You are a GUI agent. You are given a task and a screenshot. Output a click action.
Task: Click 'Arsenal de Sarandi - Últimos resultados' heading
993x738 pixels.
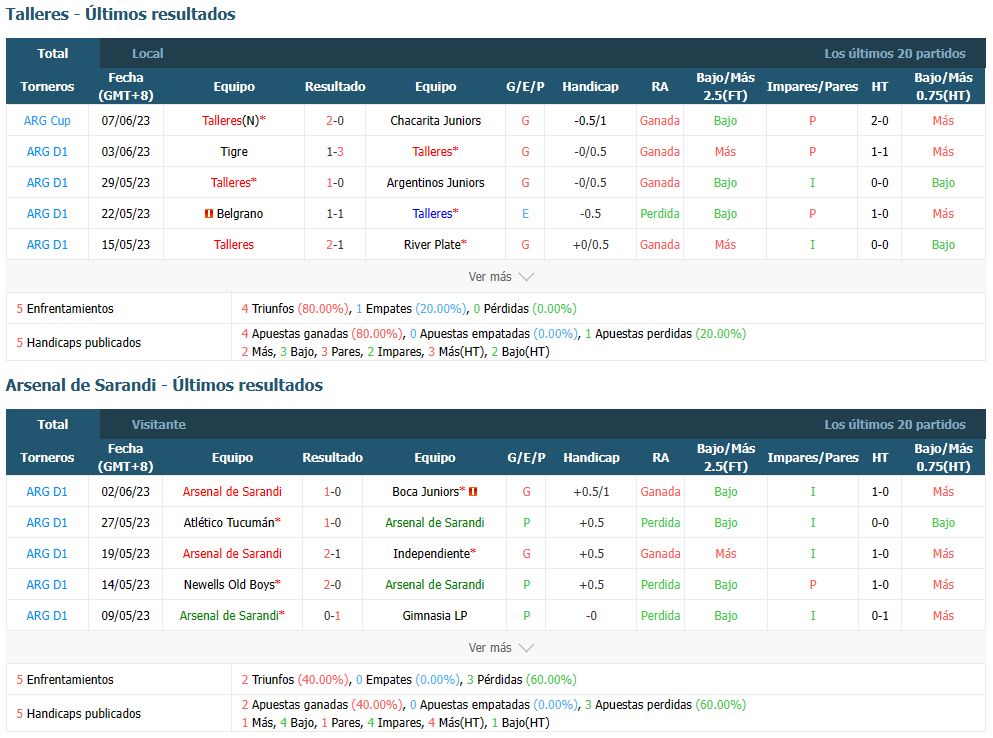(x=164, y=385)
